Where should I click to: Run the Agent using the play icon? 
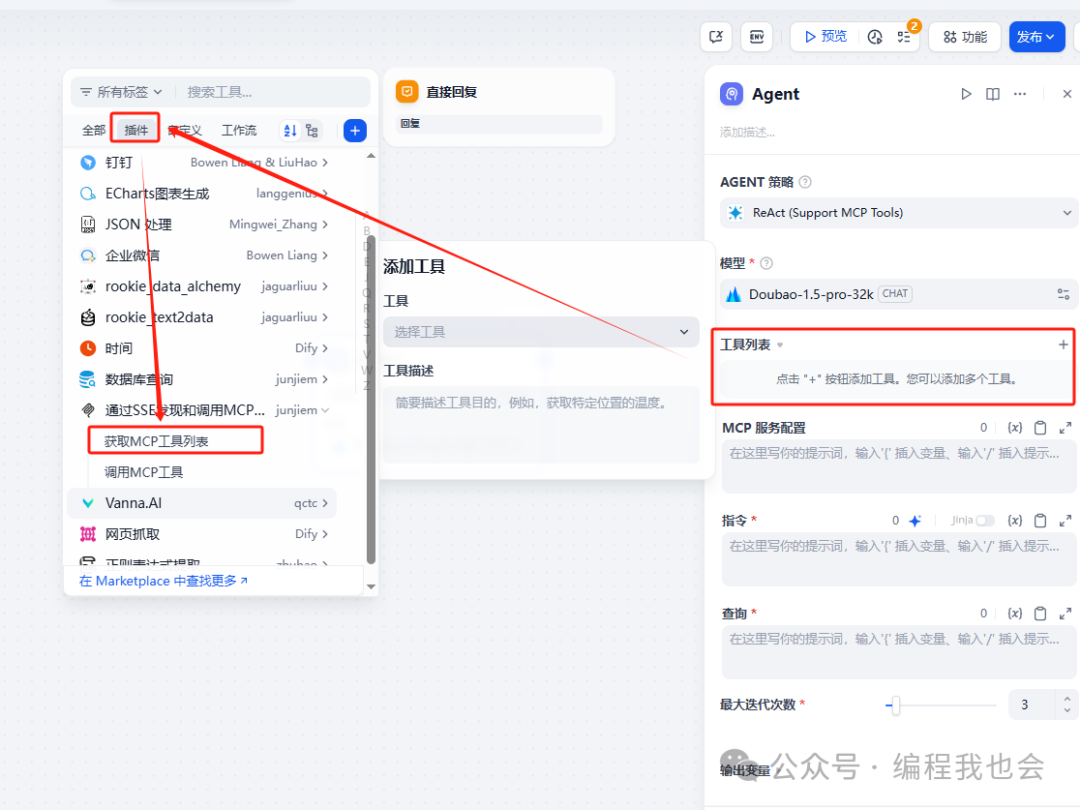pos(966,93)
